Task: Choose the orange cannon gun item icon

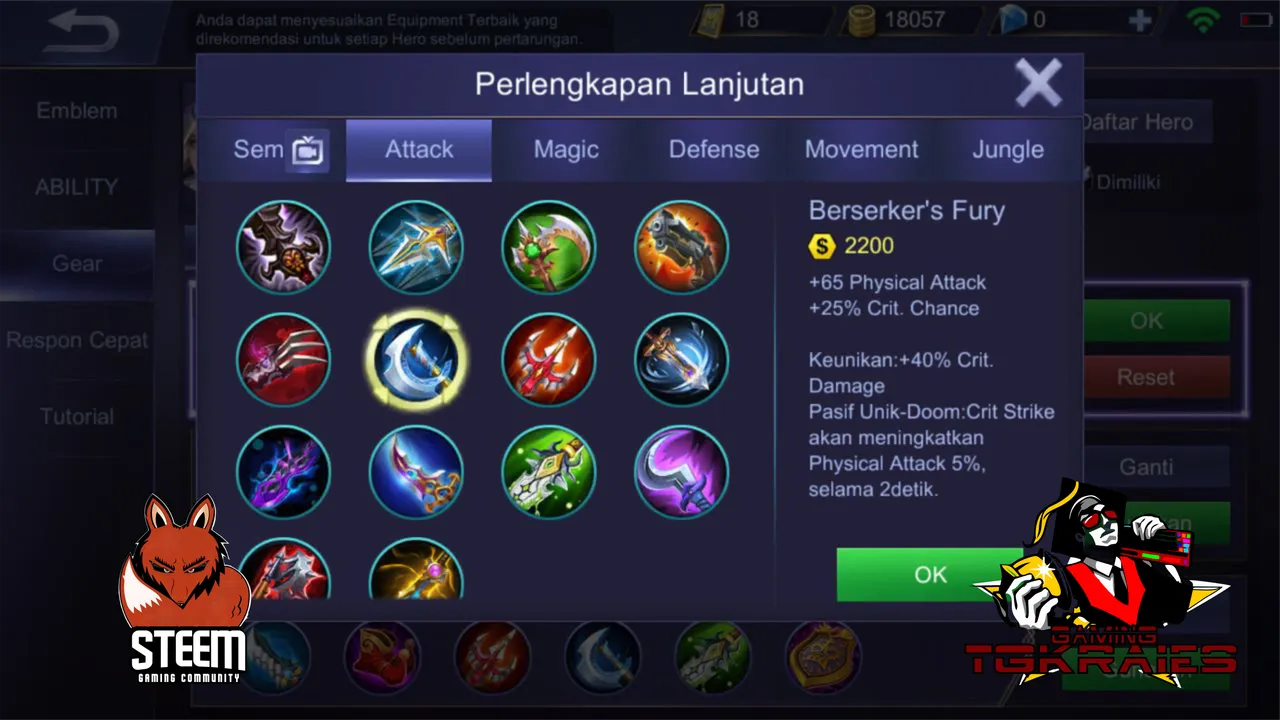Action: point(682,247)
